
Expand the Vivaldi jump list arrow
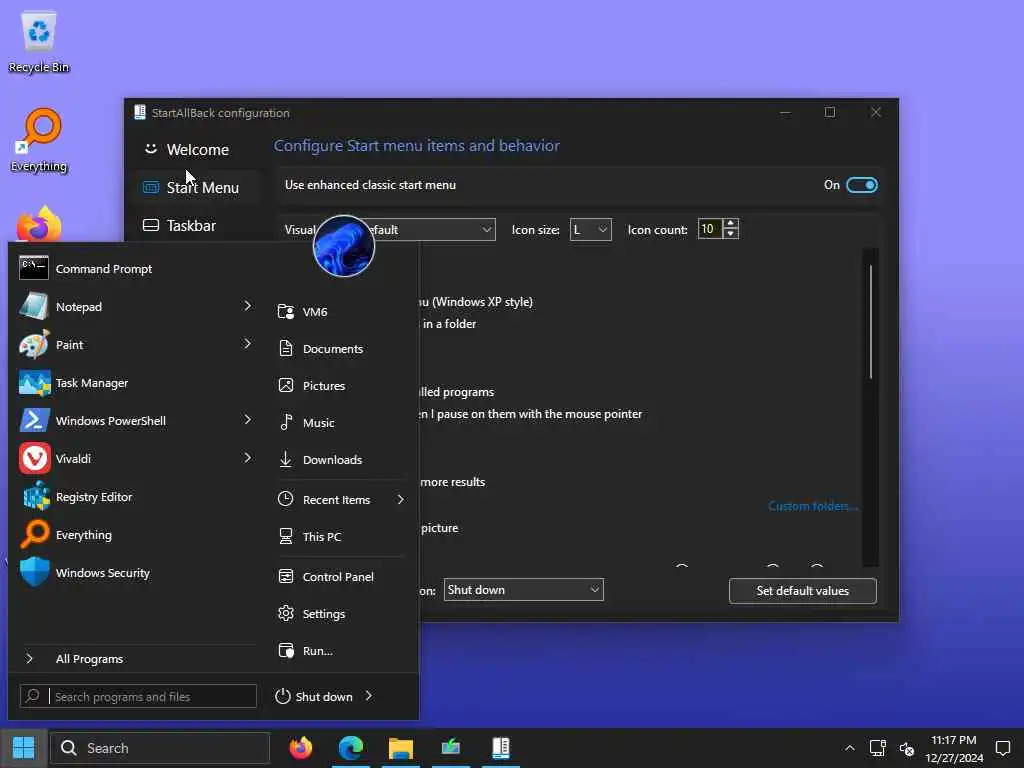coord(247,457)
